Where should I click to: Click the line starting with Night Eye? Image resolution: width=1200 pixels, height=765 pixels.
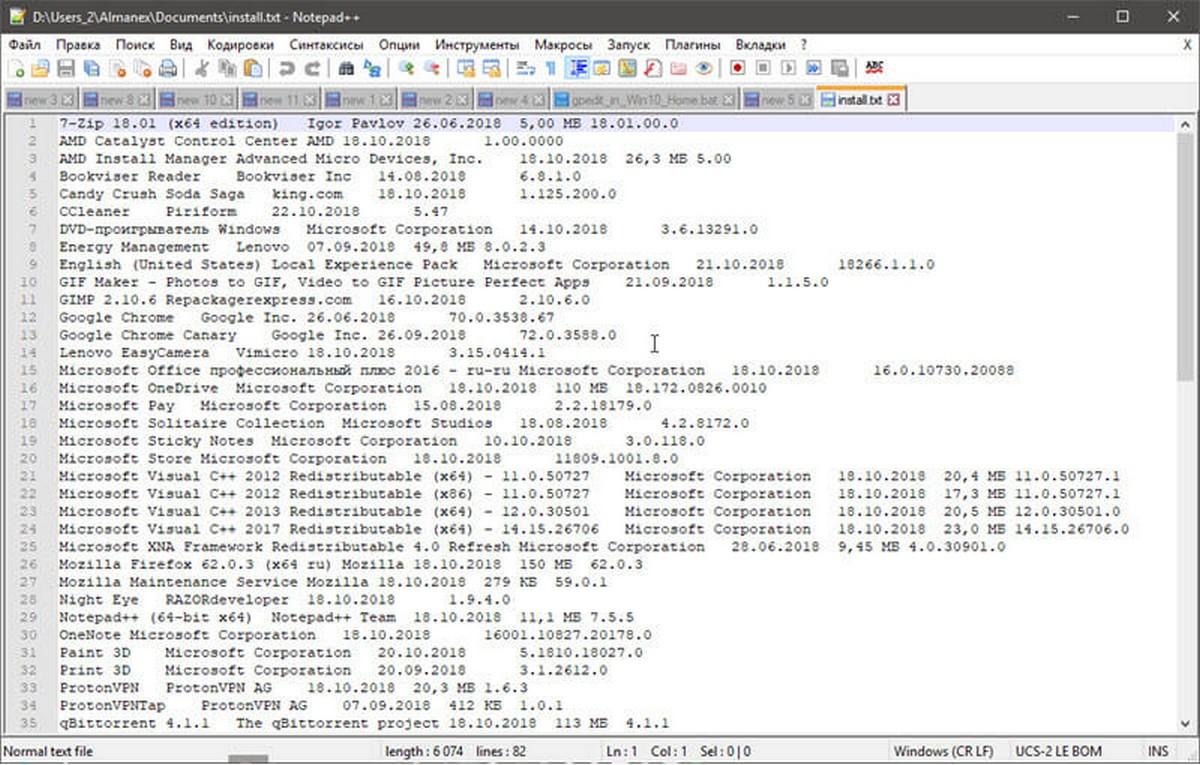(x=284, y=599)
